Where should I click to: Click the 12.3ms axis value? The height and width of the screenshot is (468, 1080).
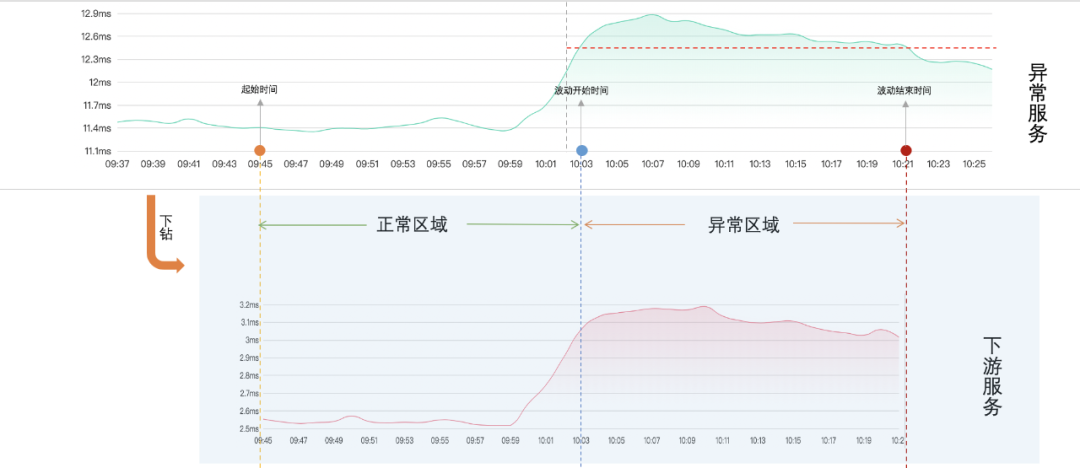click(x=96, y=59)
